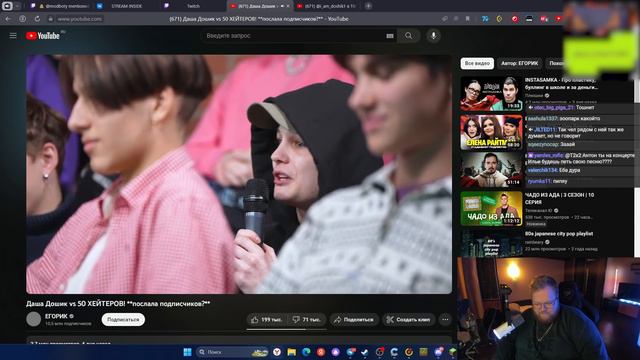Switch to the first moderator Twitch tab
This screenshot has width=640, height=360.
click(60, 6)
